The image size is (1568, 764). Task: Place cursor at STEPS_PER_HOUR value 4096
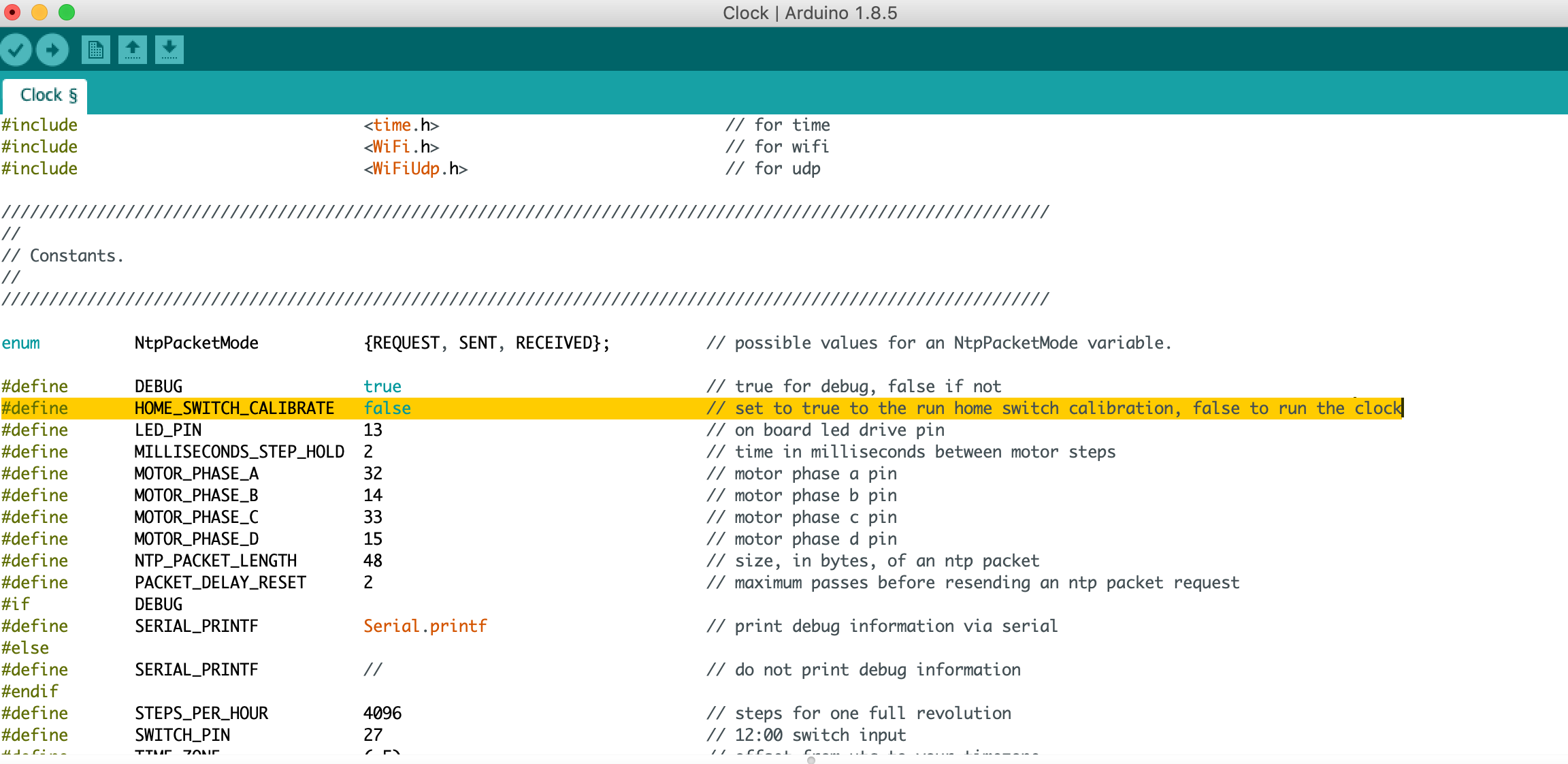pos(382,714)
